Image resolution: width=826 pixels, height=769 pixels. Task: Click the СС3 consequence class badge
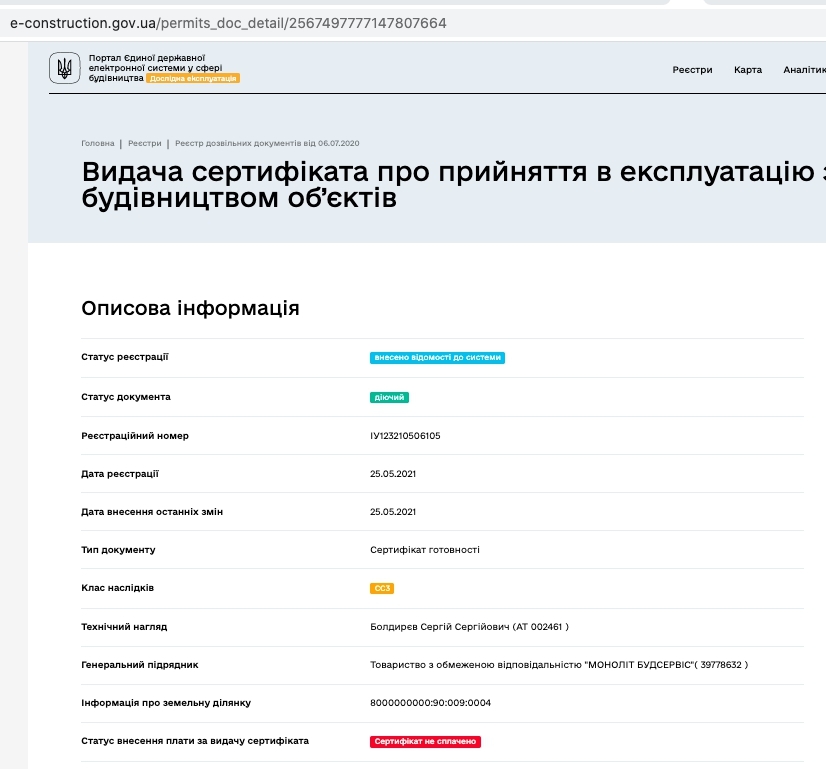click(382, 588)
